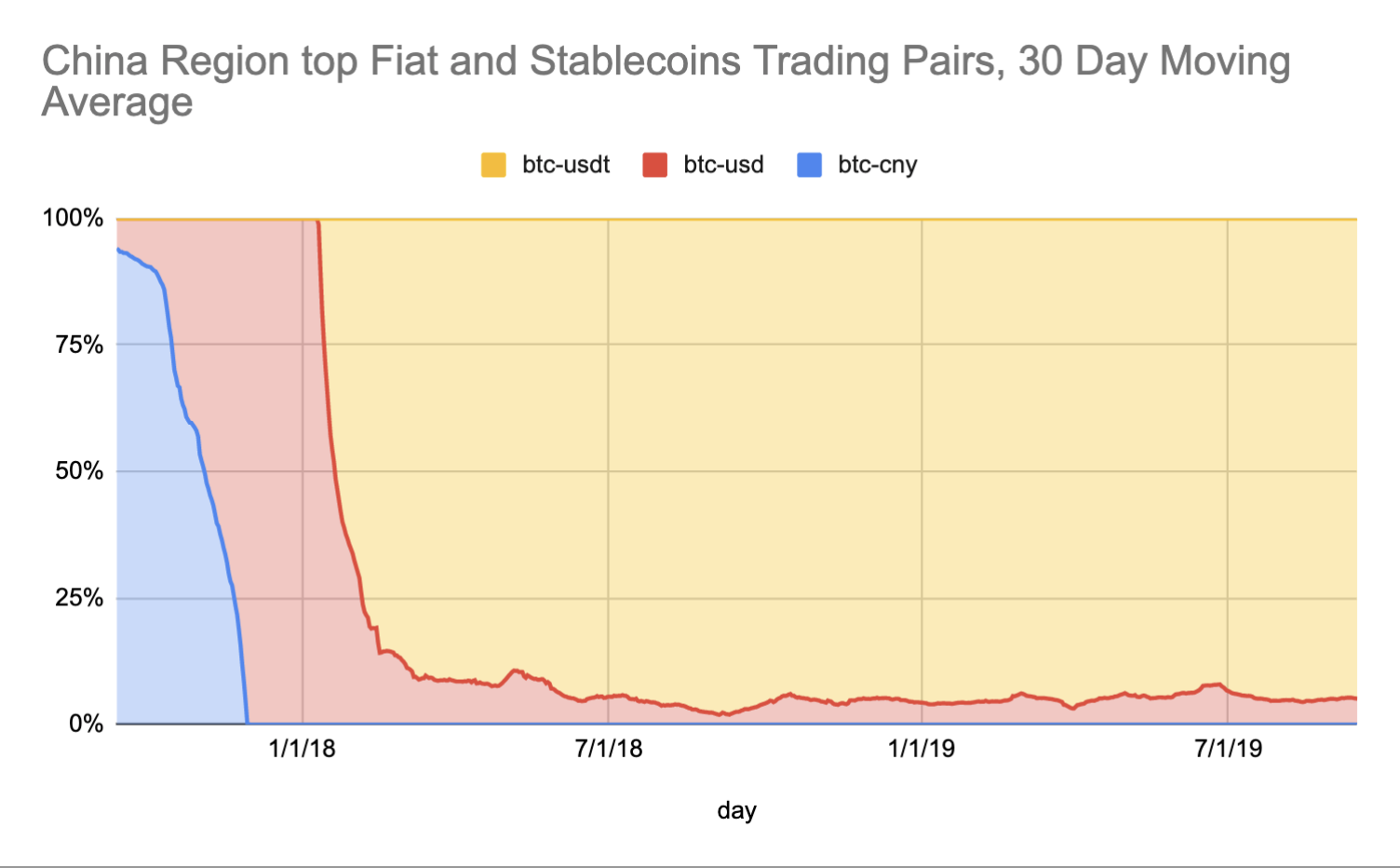The width and height of the screenshot is (1400, 868).
Task: Click the red btc-usd legend swatch
Action: [x=654, y=165]
